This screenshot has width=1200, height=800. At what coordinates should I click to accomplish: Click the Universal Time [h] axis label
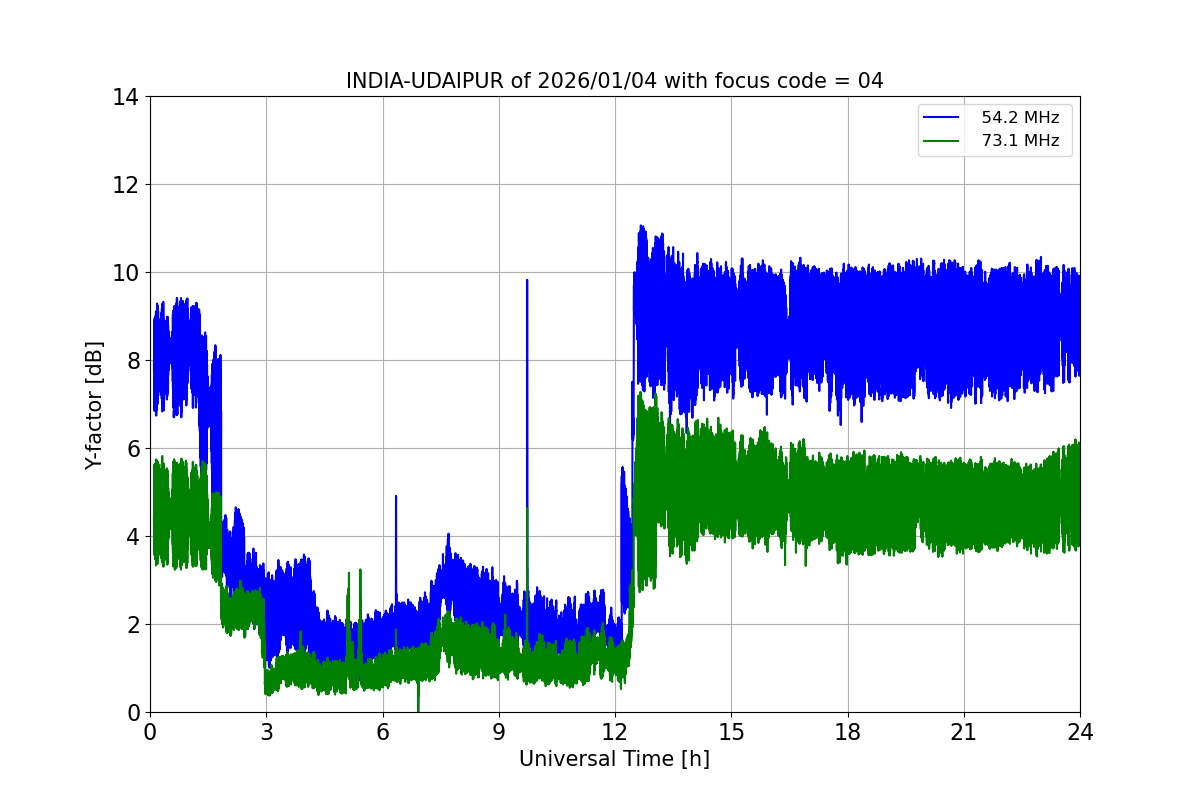614,760
